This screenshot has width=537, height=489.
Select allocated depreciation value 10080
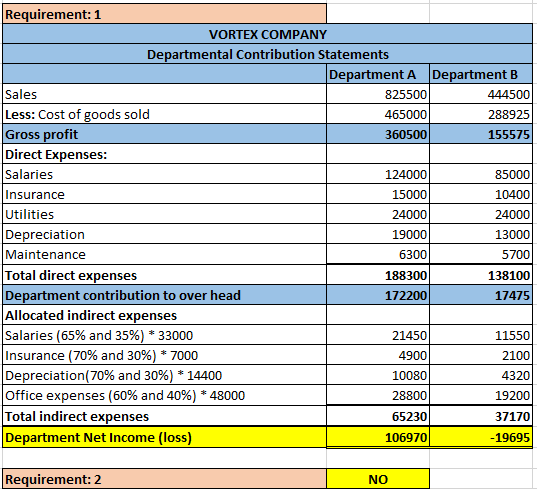click(378, 375)
